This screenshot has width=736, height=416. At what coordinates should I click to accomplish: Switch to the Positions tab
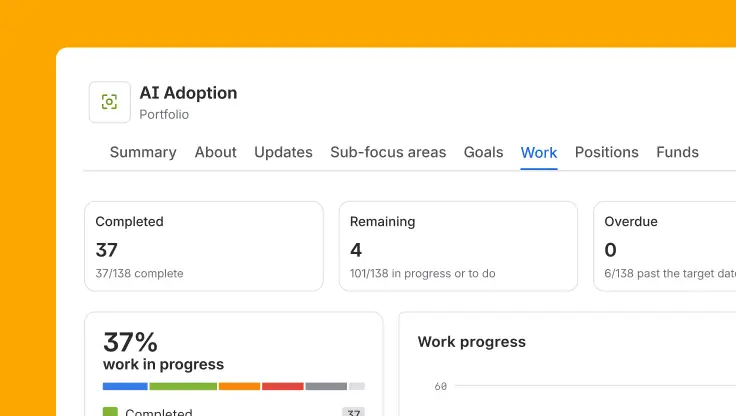coord(606,152)
